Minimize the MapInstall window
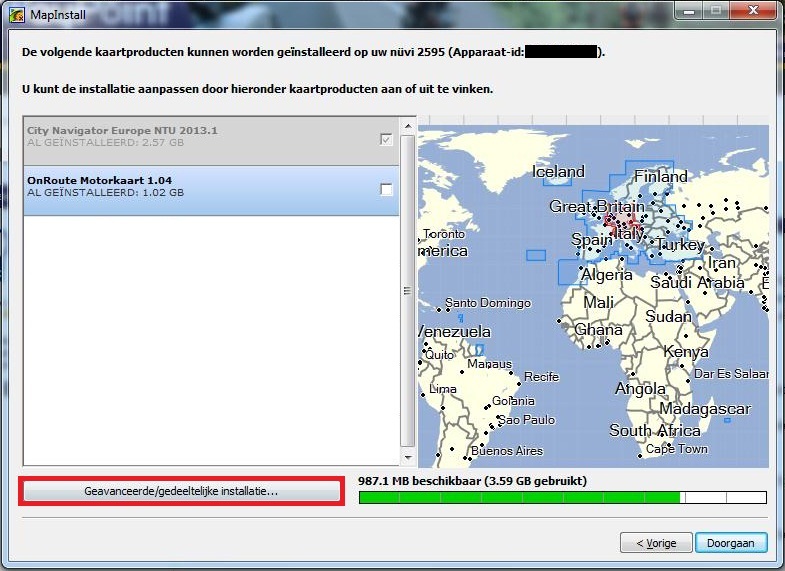Screen dimensions: 785x571 coord(689,10)
